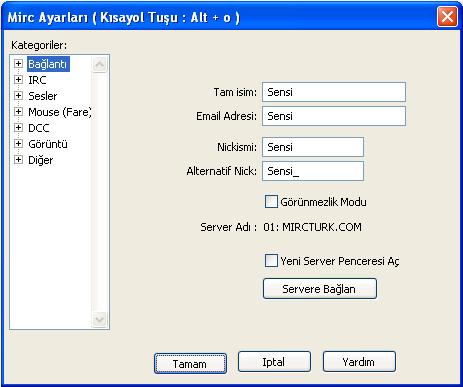Expand the DCC tree node

pos(18,127)
